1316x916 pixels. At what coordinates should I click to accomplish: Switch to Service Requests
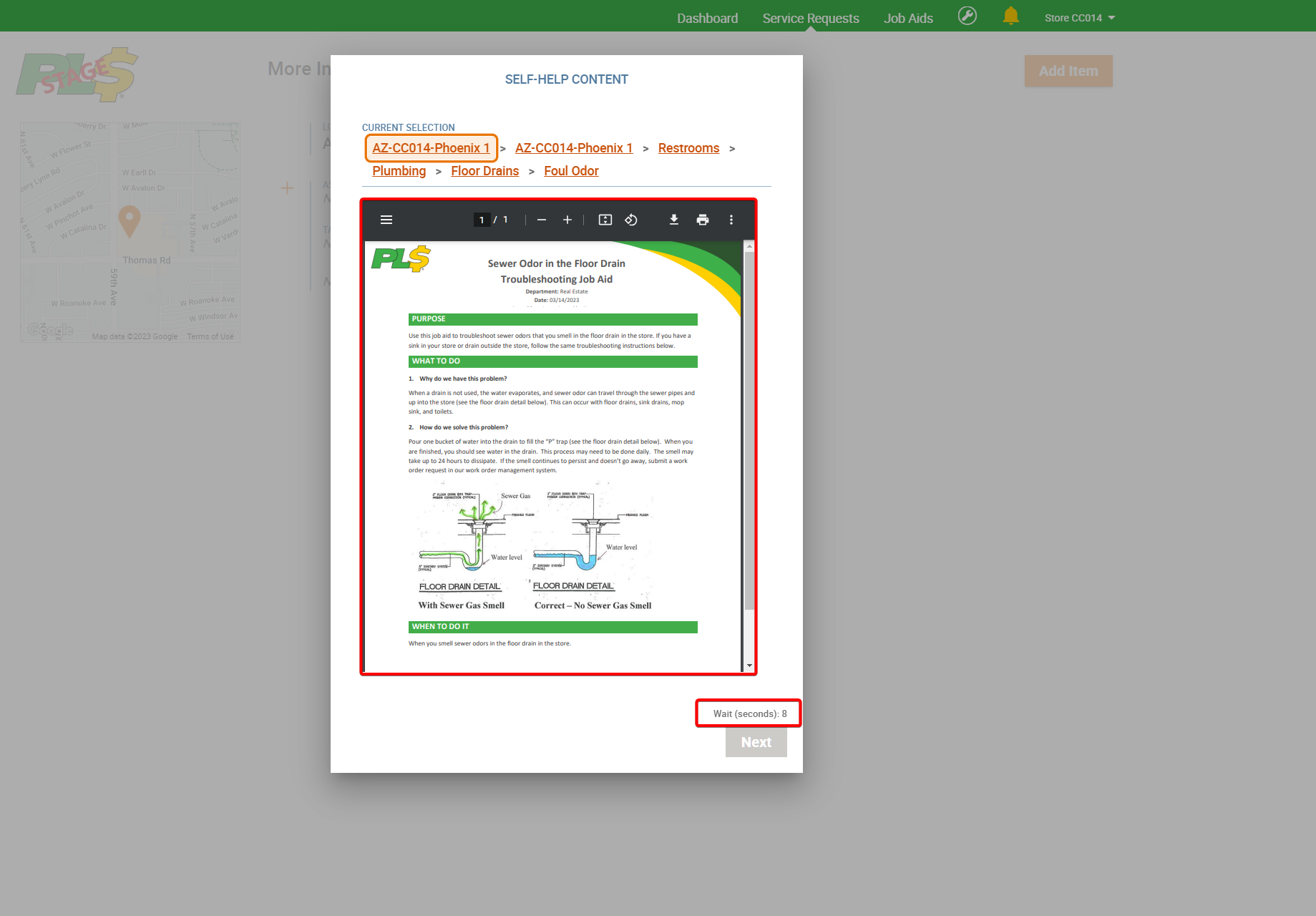(x=810, y=17)
